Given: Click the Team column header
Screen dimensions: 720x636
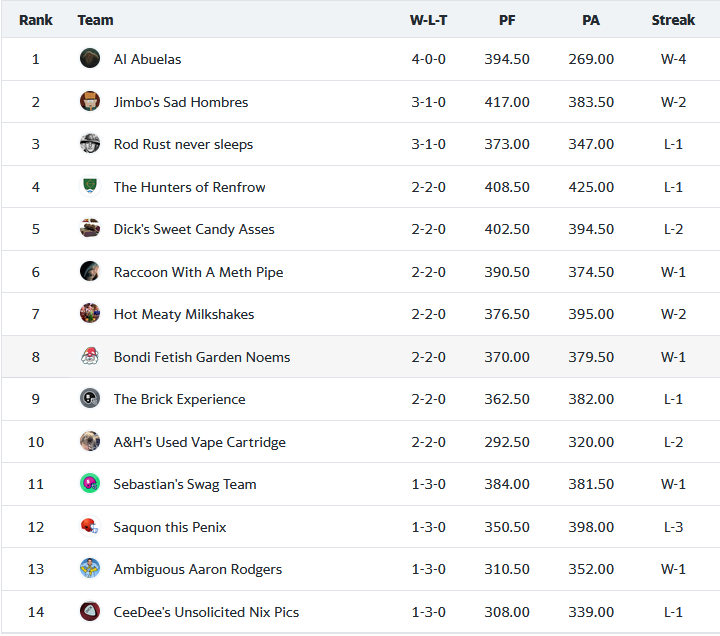Looking at the screenshot, I should pos(95,20).
